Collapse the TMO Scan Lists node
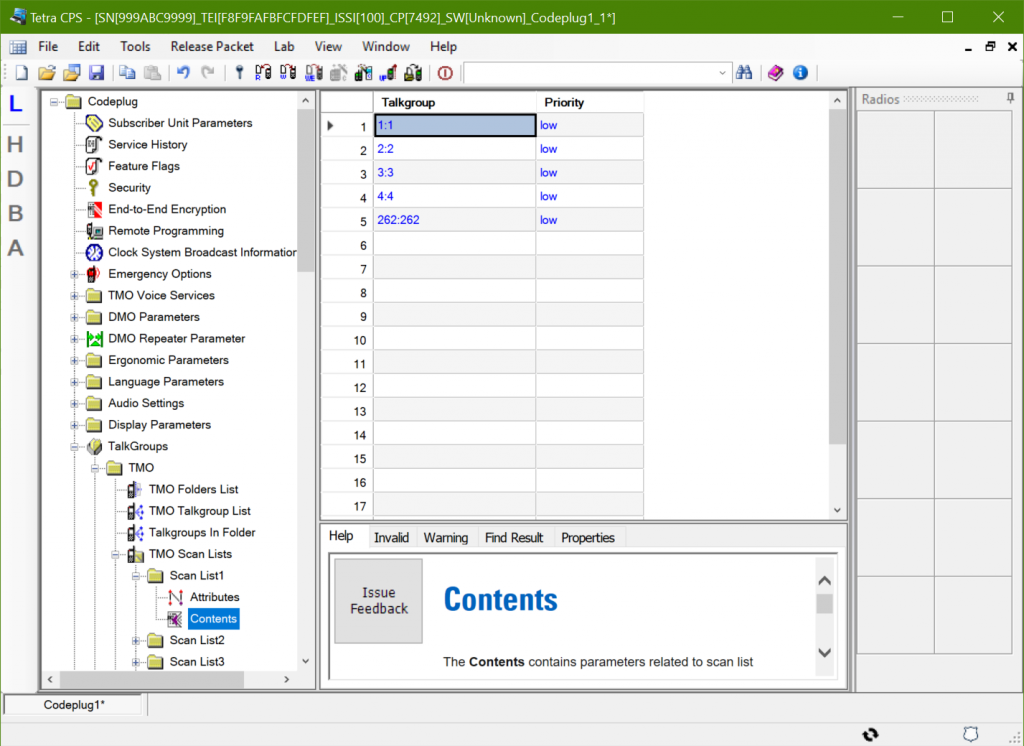Screen dimensions: 1024x746 tap(116, 554)
